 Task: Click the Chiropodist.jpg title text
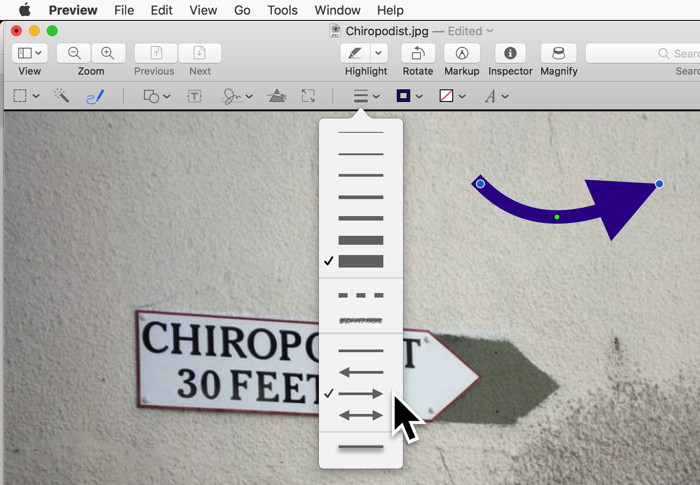pos(387,31)
